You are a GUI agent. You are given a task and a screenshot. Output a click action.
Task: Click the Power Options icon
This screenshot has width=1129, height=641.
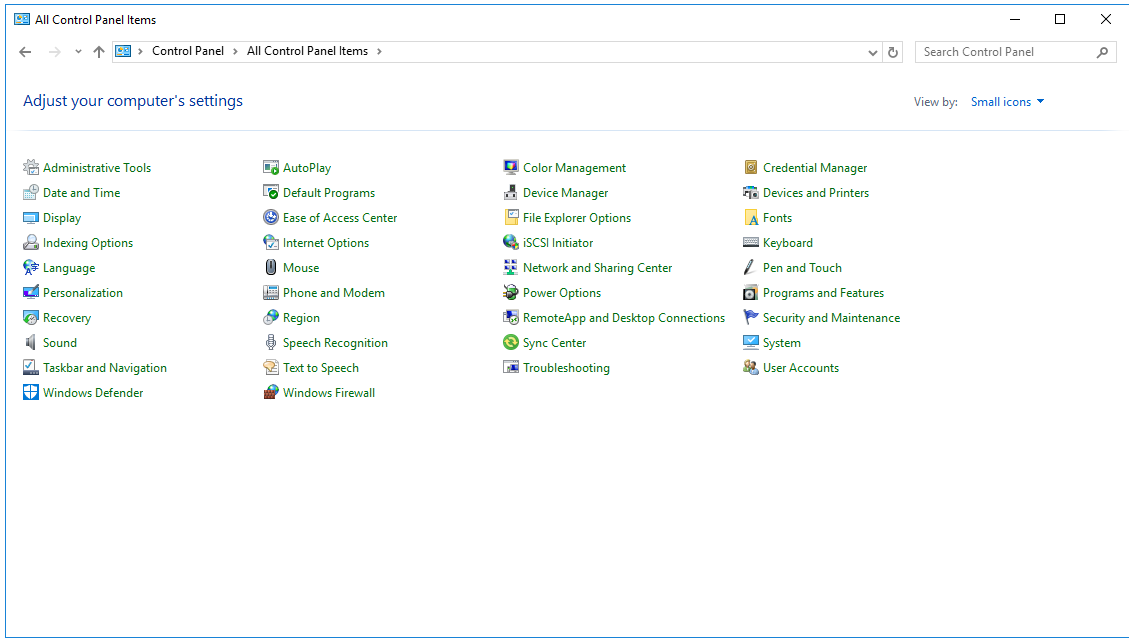pyautogui.click(x=511, y=293)
